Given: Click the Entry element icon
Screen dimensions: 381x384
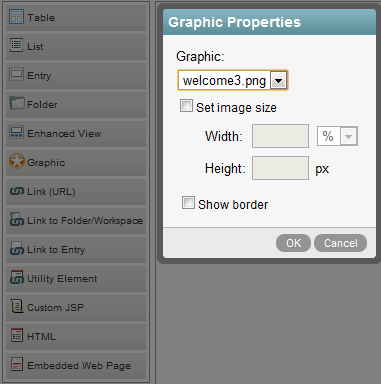Looking at the screenshot, I should click(16, 74).
